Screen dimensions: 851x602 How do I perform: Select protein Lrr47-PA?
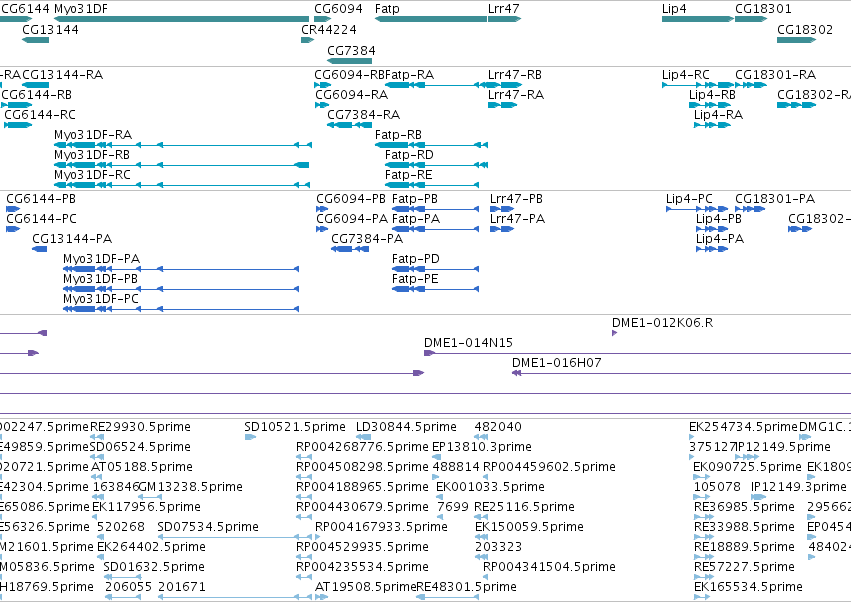point(502,229)
